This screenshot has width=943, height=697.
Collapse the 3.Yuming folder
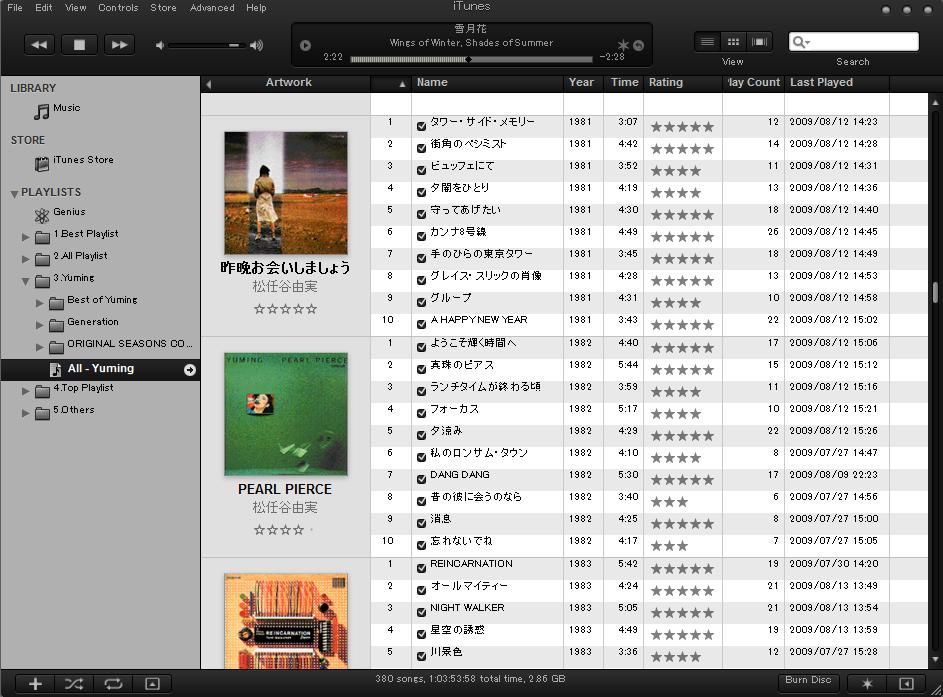[x=25, y=281]
